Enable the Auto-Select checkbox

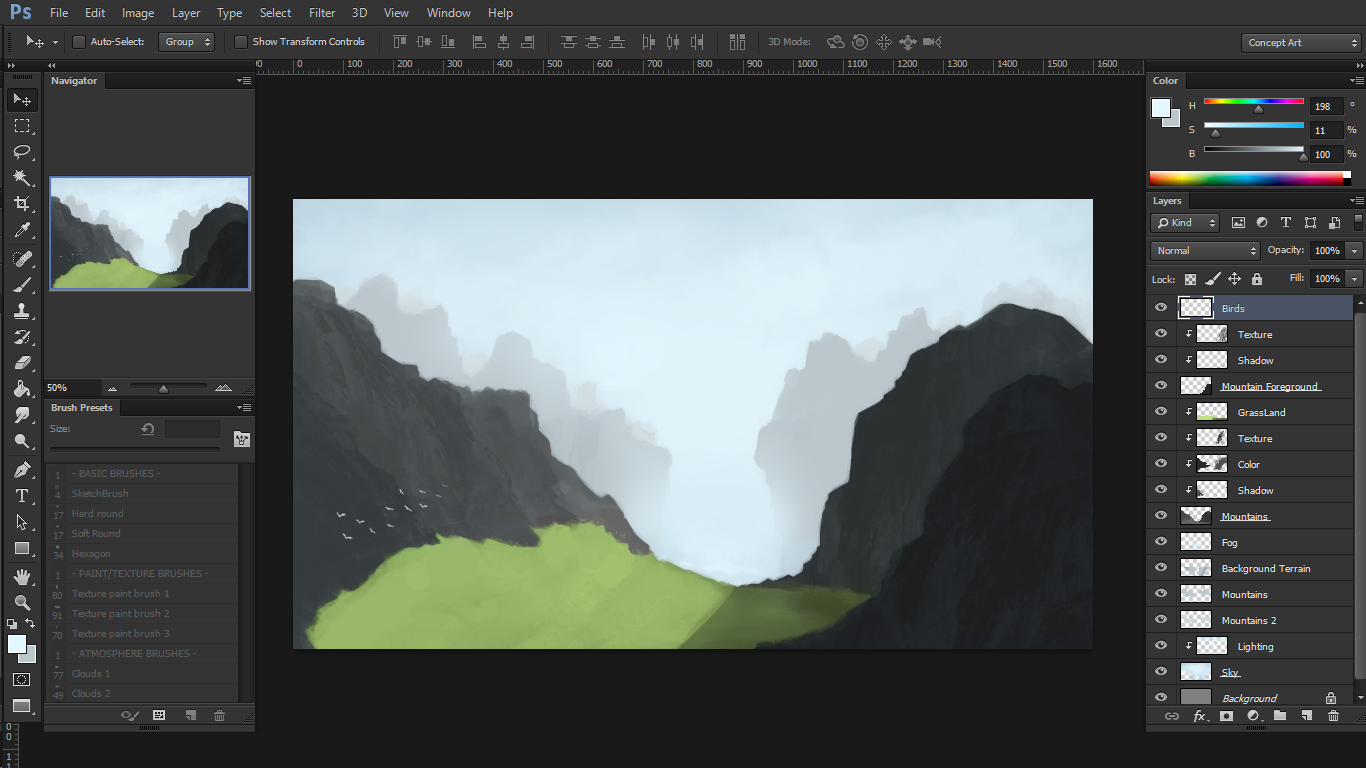click(x=79, y=42)
